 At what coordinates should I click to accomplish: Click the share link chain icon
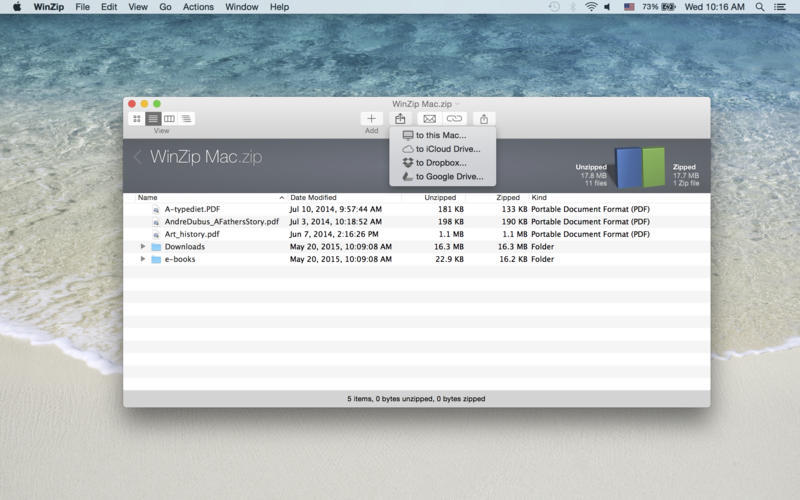[455, 118]
